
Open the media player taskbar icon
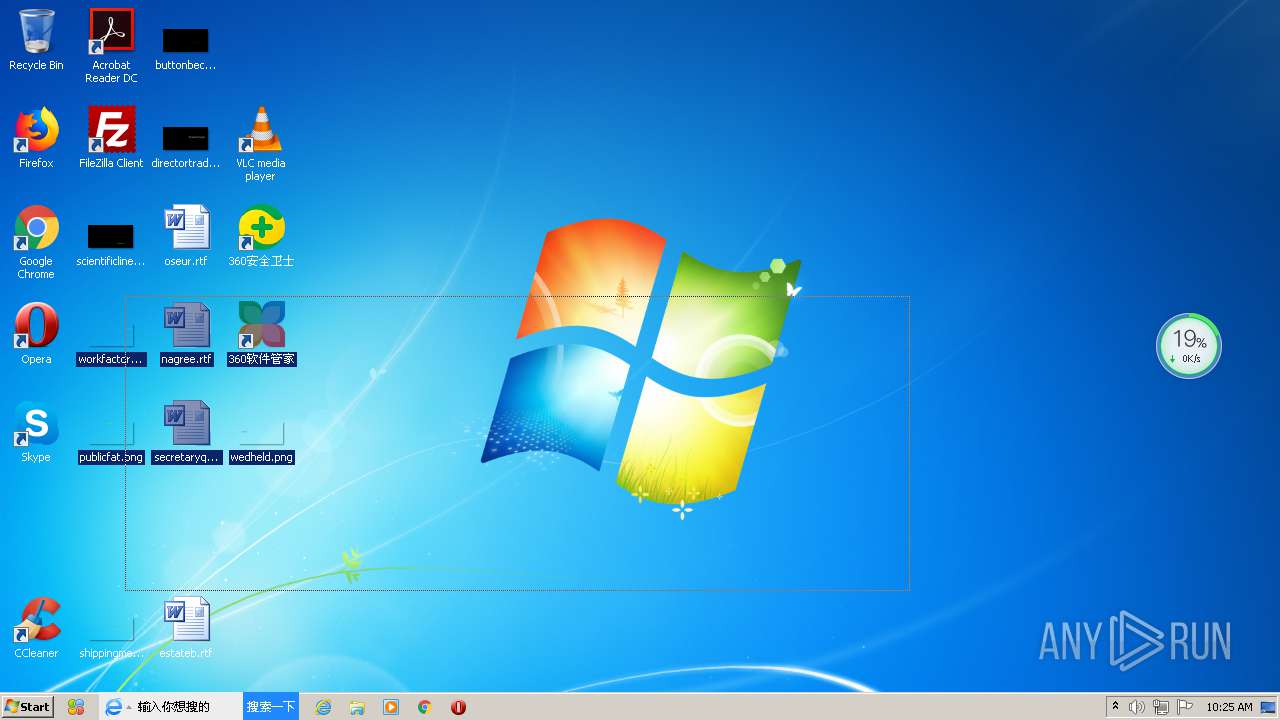point(391,707)
